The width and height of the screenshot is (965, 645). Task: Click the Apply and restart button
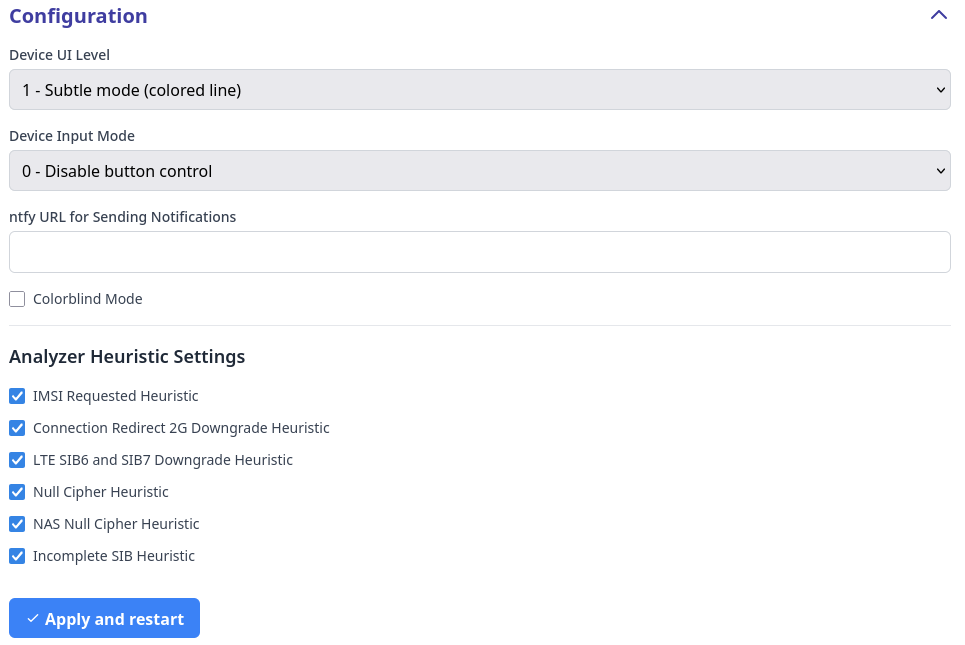coord(104,617)
